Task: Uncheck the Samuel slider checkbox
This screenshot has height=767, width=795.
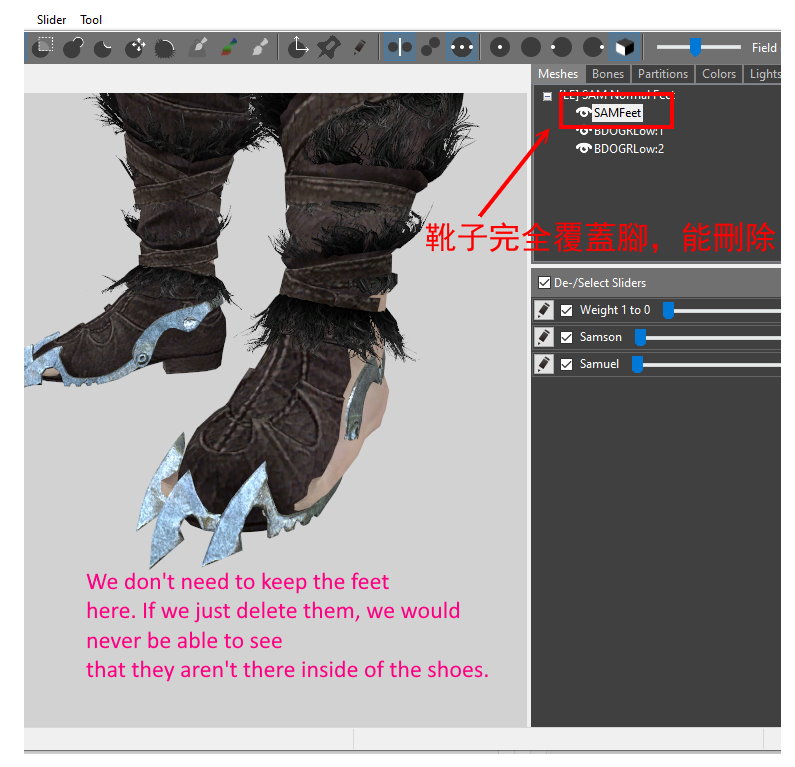Action: 566,364
